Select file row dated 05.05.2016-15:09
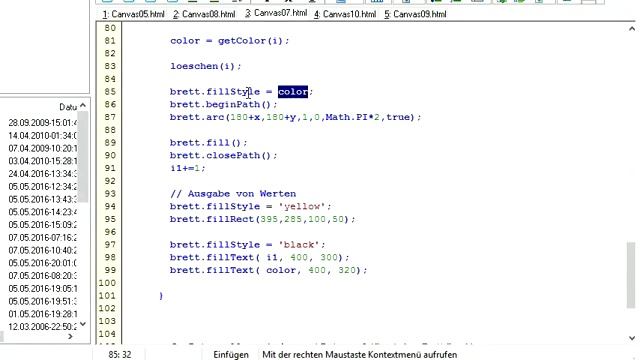The height and width of the screenshot is (360, 640). click(x=42, y=224)
